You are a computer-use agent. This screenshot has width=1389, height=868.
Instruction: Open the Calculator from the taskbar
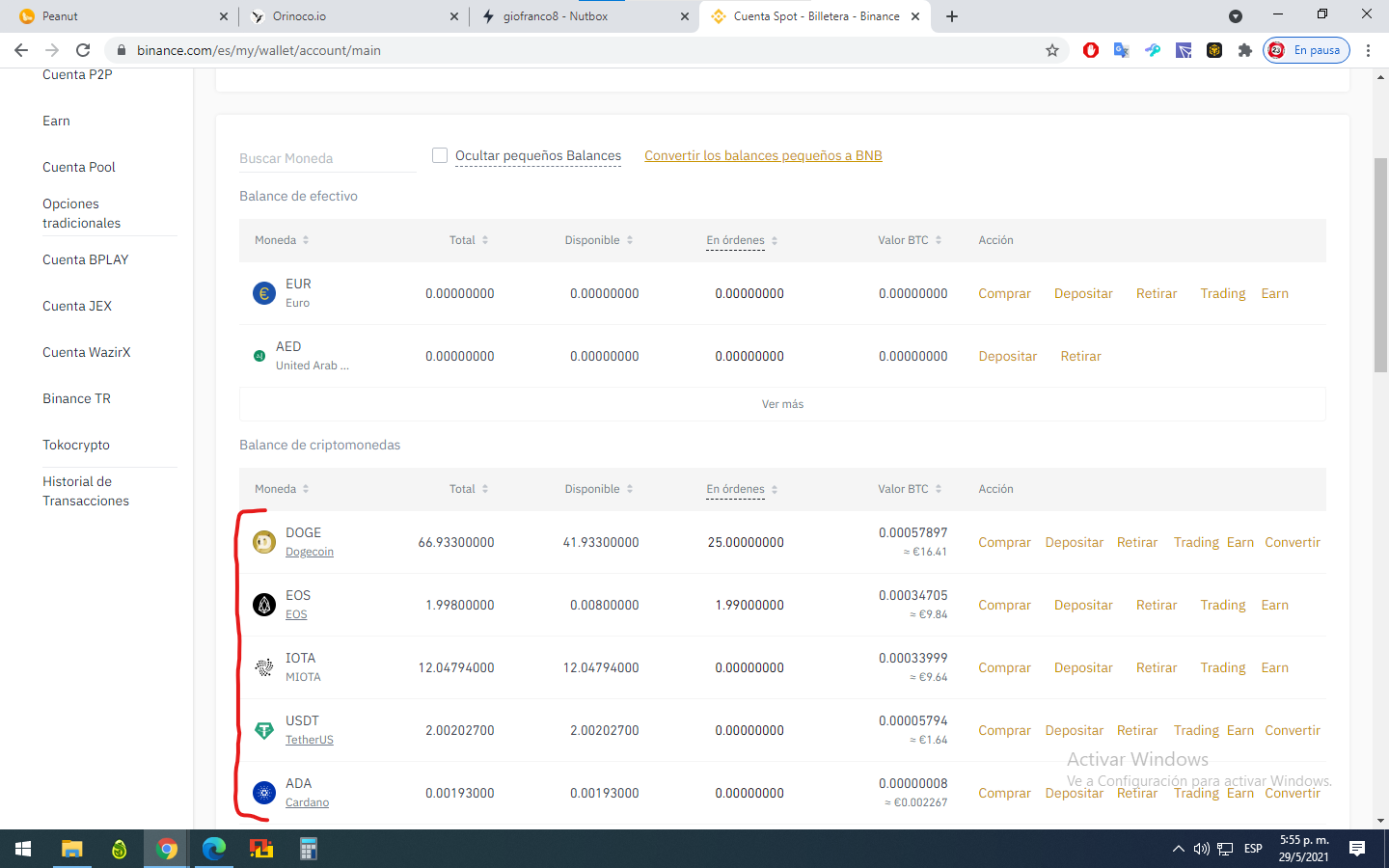click(x=308, y=849)
